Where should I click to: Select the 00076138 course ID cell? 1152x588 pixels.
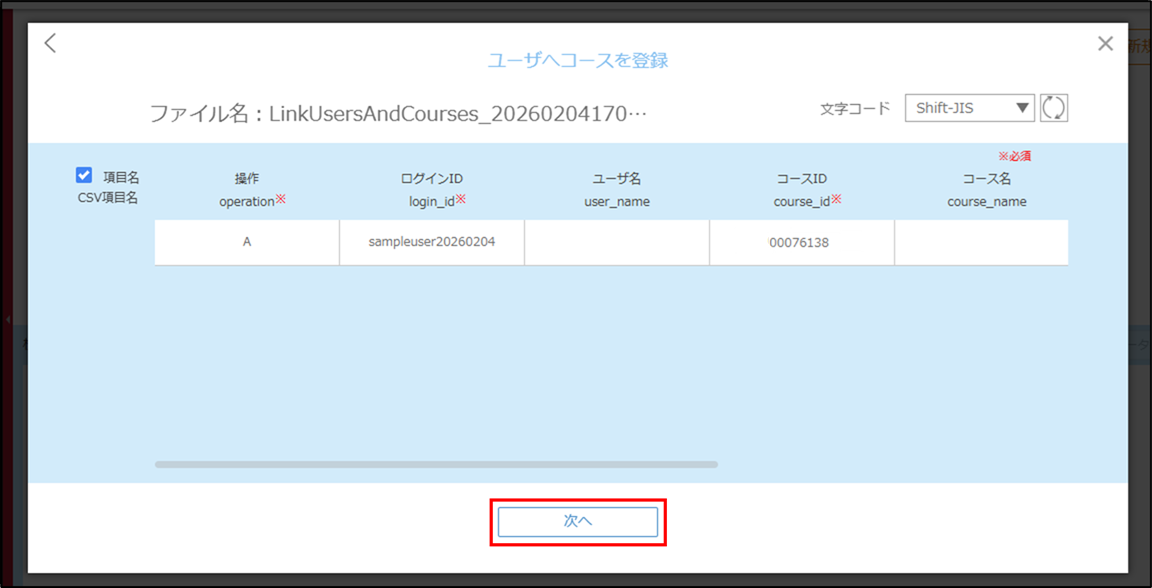click(x=802, y=242)
